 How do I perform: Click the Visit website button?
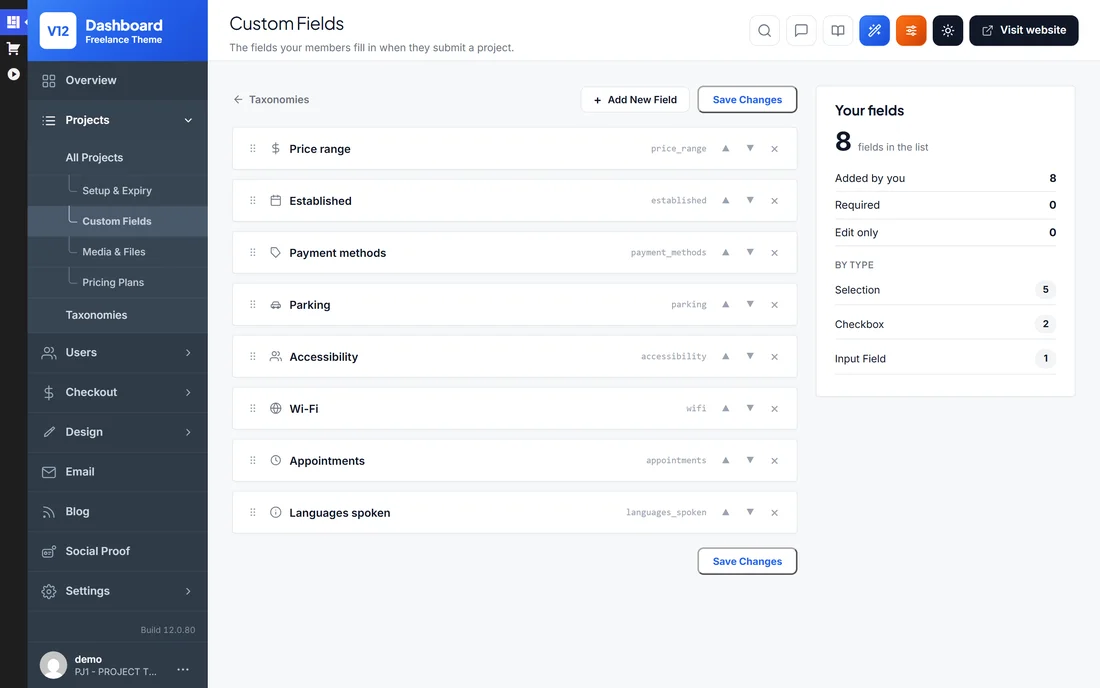coord(1024,30)
